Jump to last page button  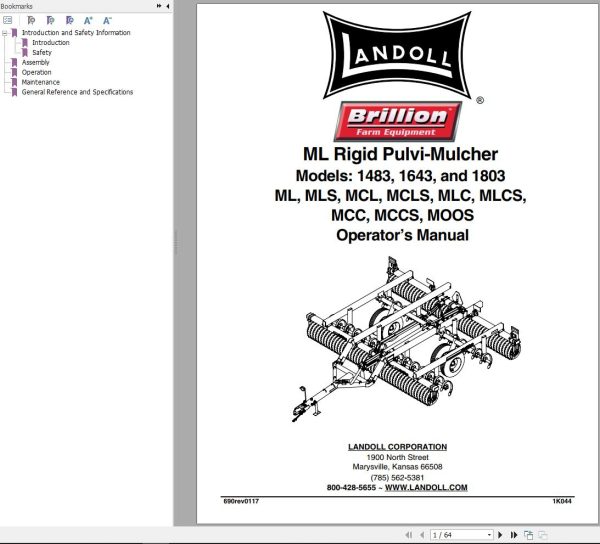tap(514, 535)
